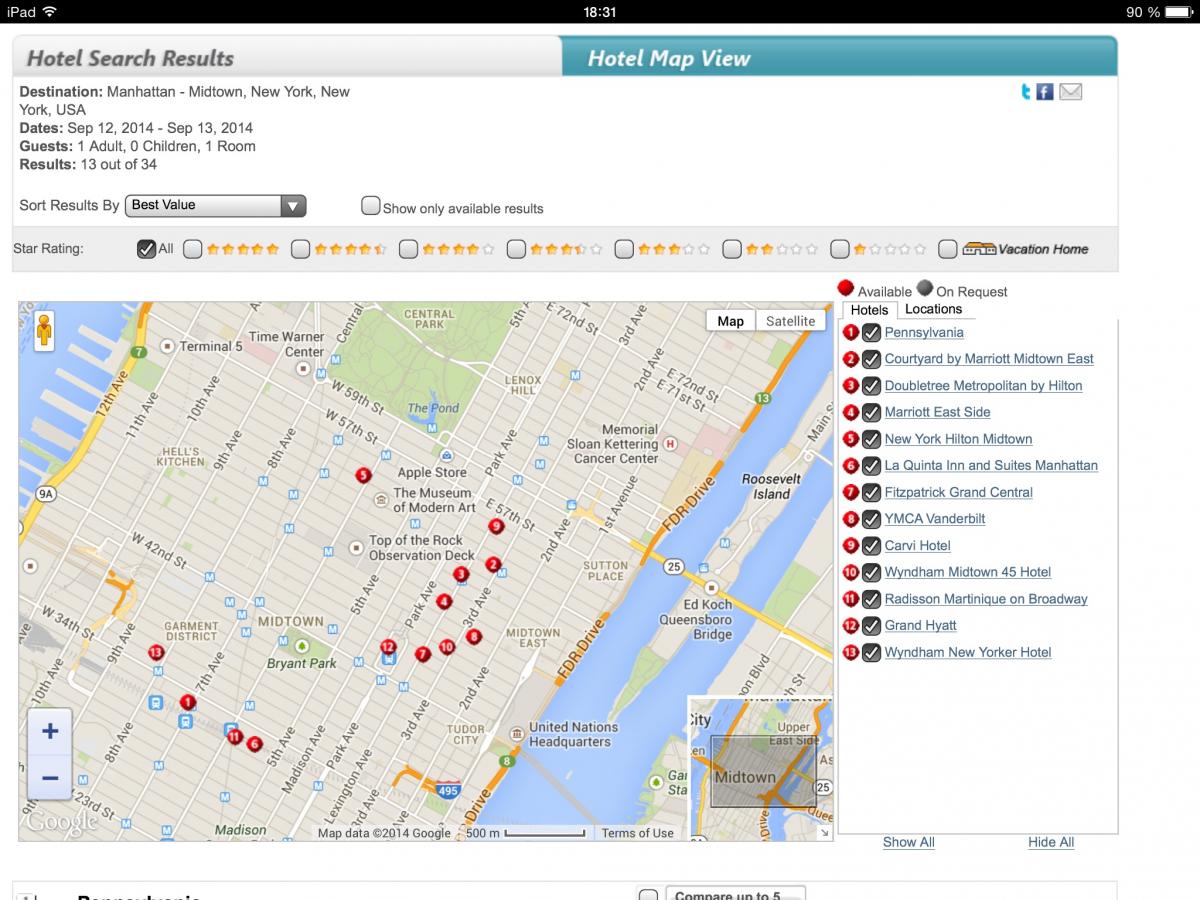Uncheck Pennsylvania hotel map checkbox
This screenshot has height=900, width=1200.
871,333
